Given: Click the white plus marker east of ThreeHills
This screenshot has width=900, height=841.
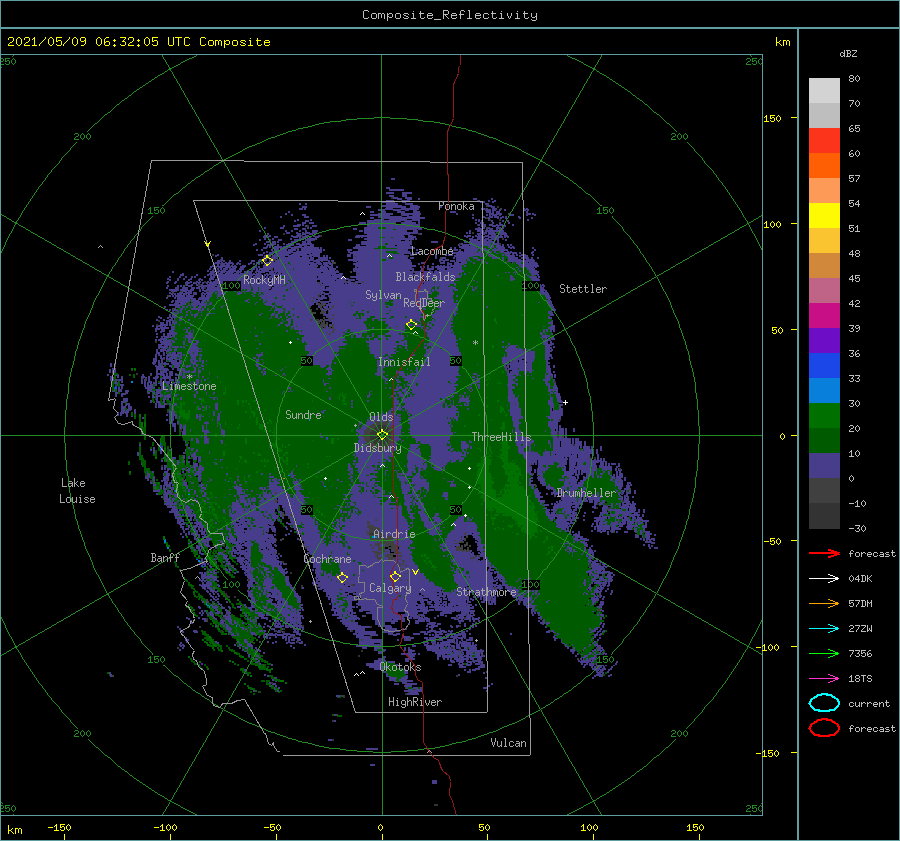Looking at the screenshot, I should tap(565, 402).
